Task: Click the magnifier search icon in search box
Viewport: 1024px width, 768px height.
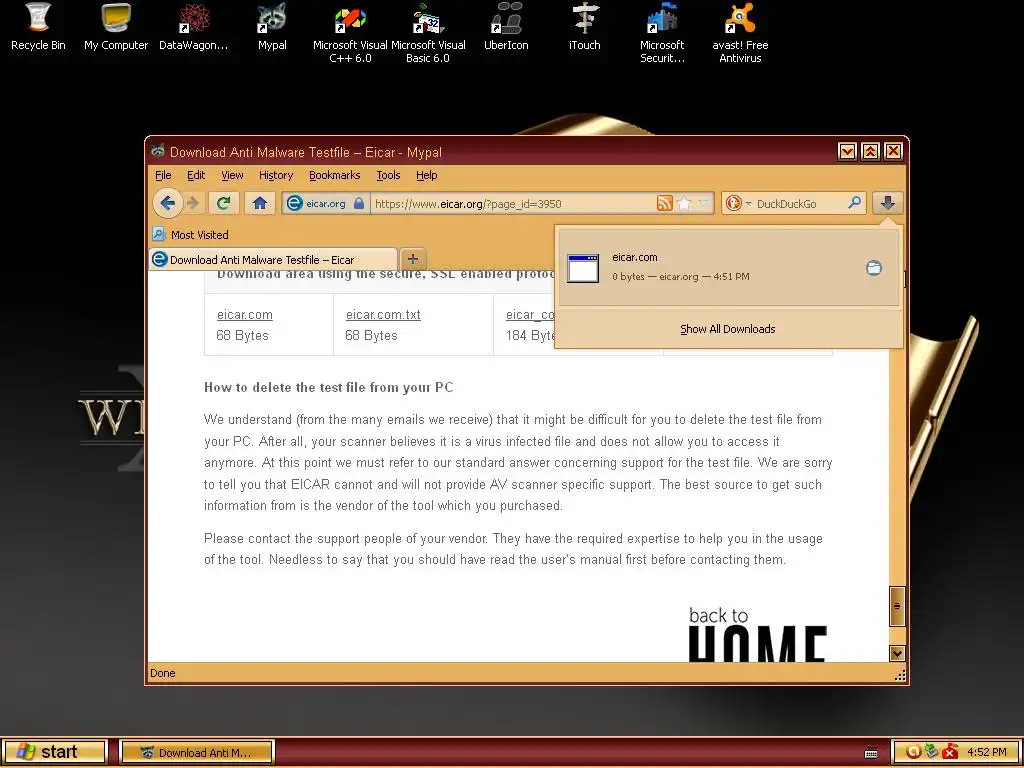Action: point(854,203)
